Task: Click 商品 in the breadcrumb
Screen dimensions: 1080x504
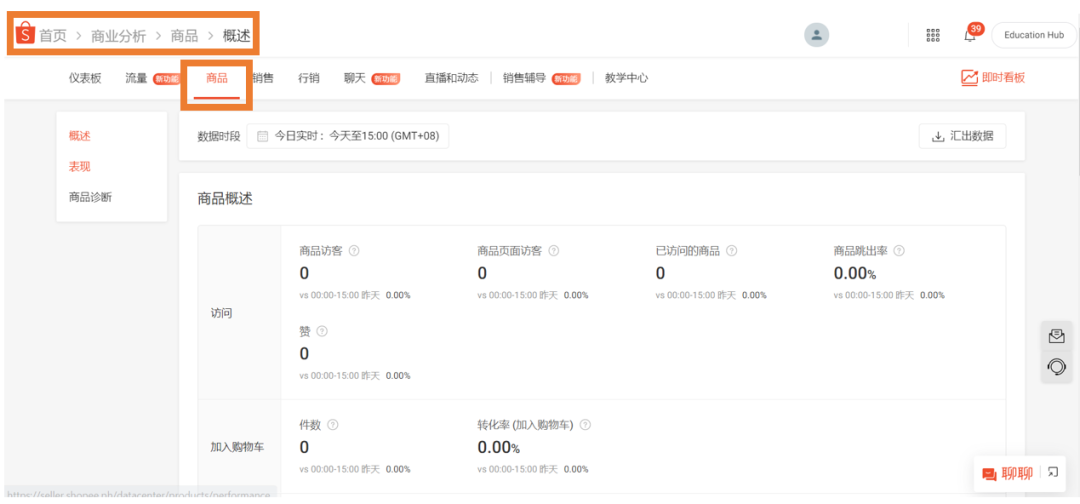Action: (185, 36)
